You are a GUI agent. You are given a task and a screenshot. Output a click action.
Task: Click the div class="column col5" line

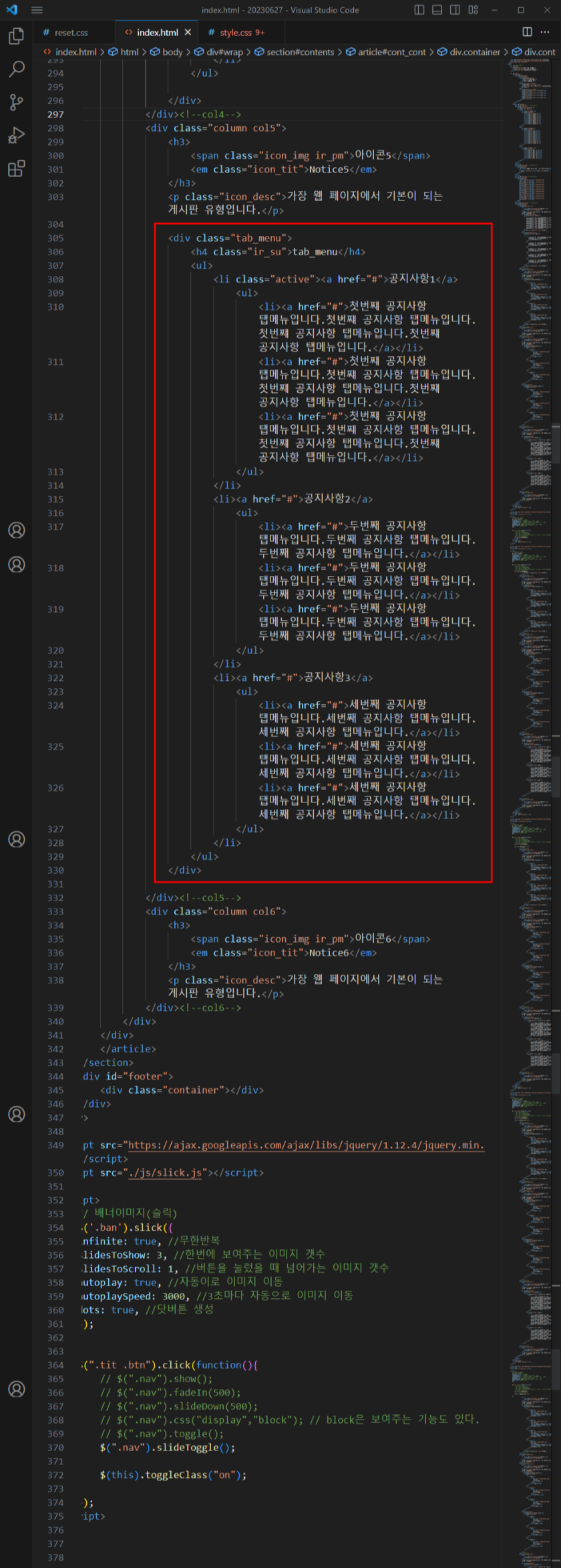point(216,128)
